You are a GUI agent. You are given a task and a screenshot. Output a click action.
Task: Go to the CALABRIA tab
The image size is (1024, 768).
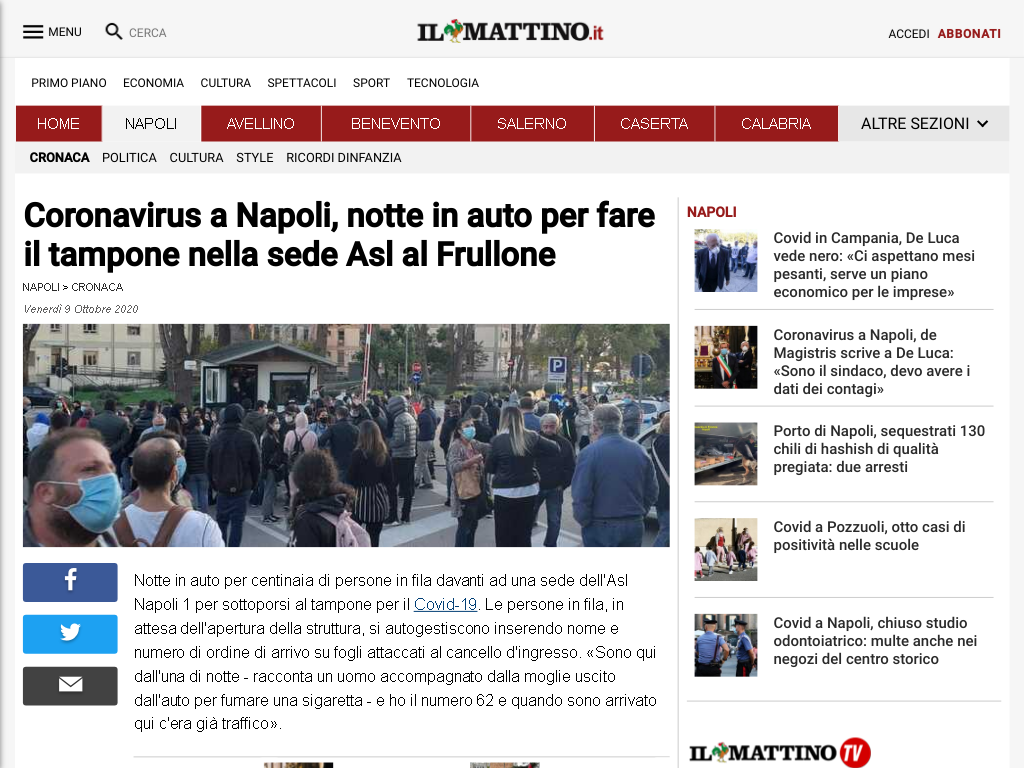(x=776, y=123)
